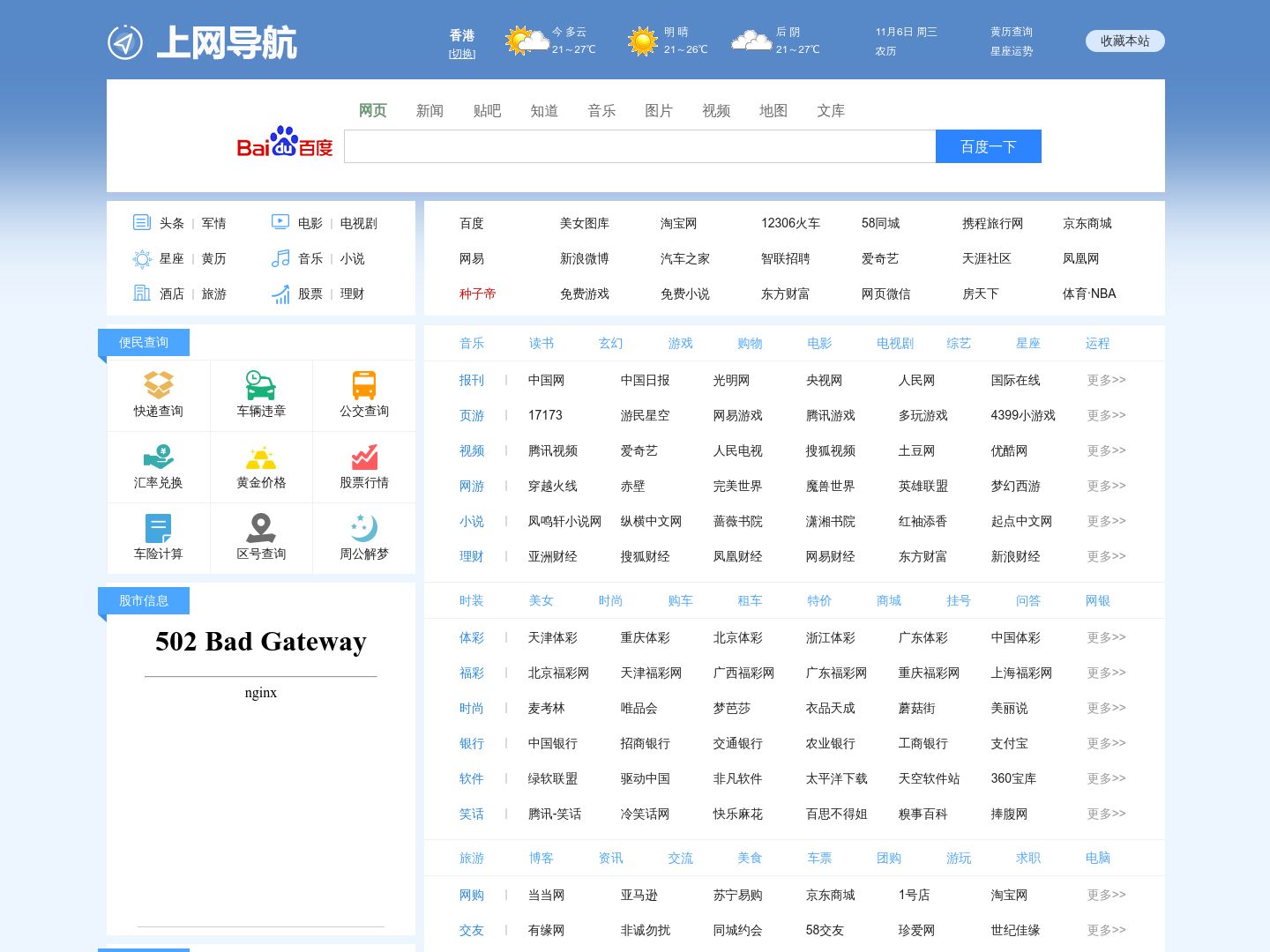Open the day-after overcast weather icon
The width and height of the screenshot is (1270, 952).
(751, 41)
